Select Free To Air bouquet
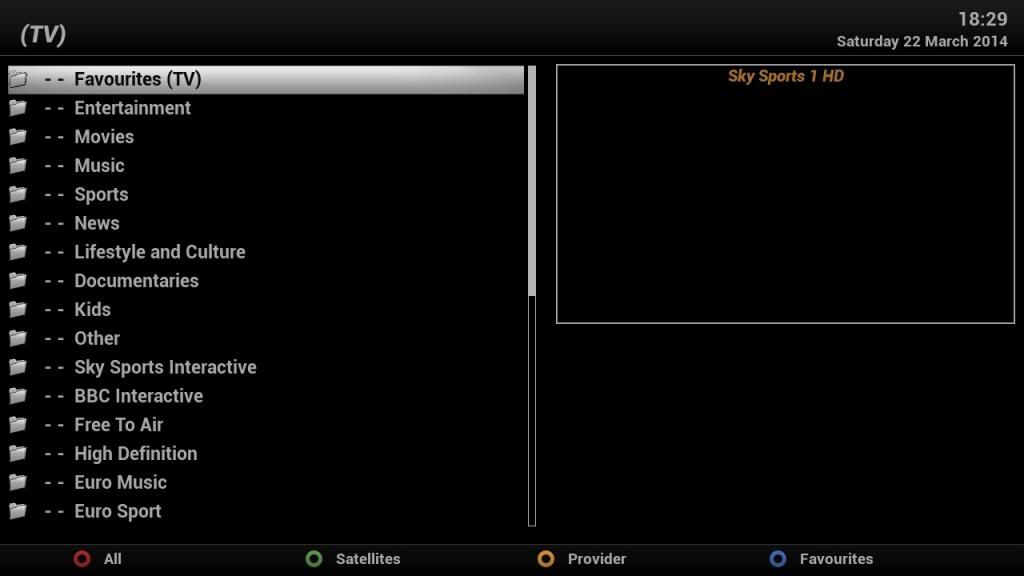This screenshot has width=1024, height=576. [266, 424]
